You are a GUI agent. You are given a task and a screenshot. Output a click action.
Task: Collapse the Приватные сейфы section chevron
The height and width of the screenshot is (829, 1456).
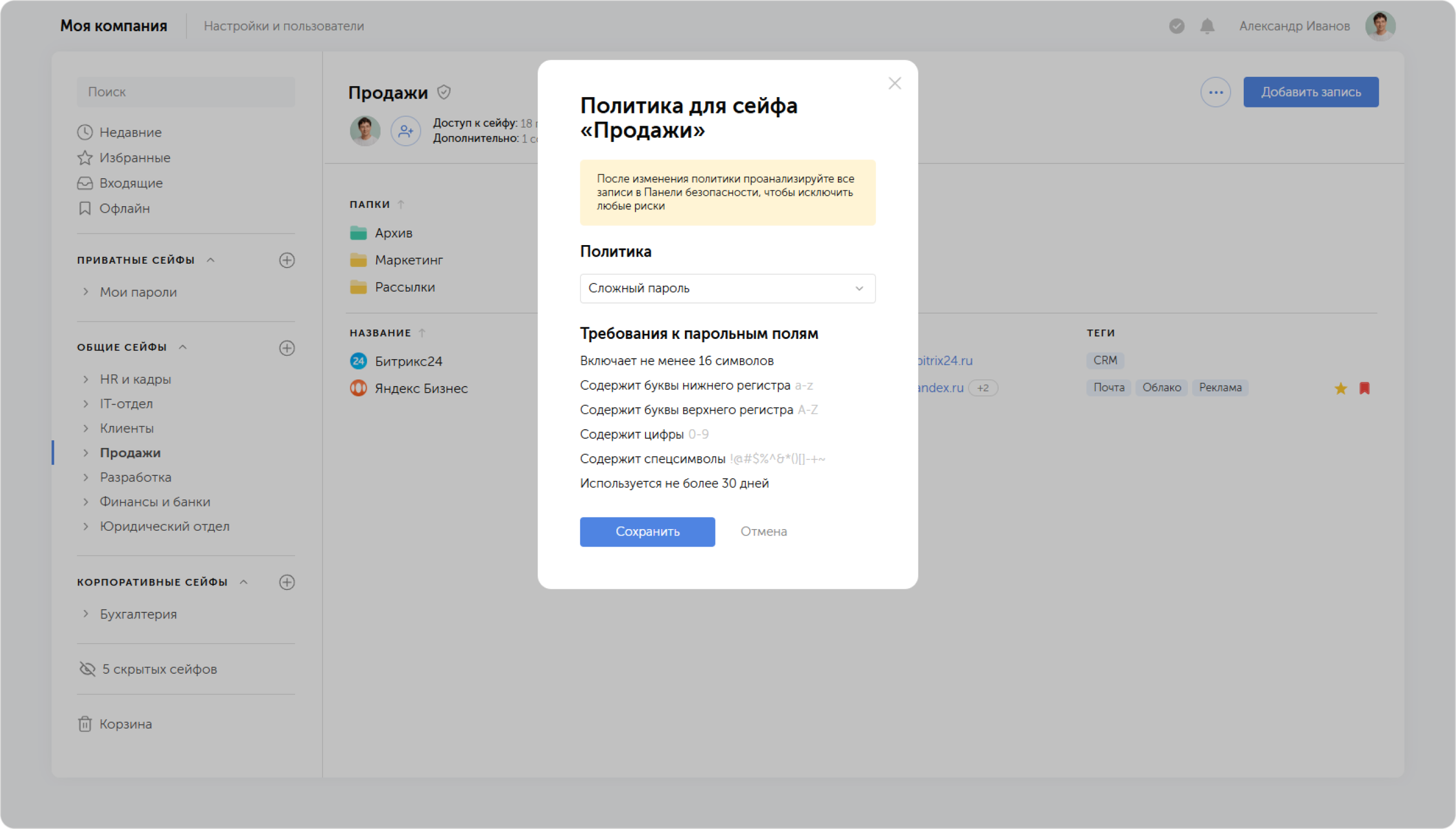pyautogui.click(x=211, y=260)
